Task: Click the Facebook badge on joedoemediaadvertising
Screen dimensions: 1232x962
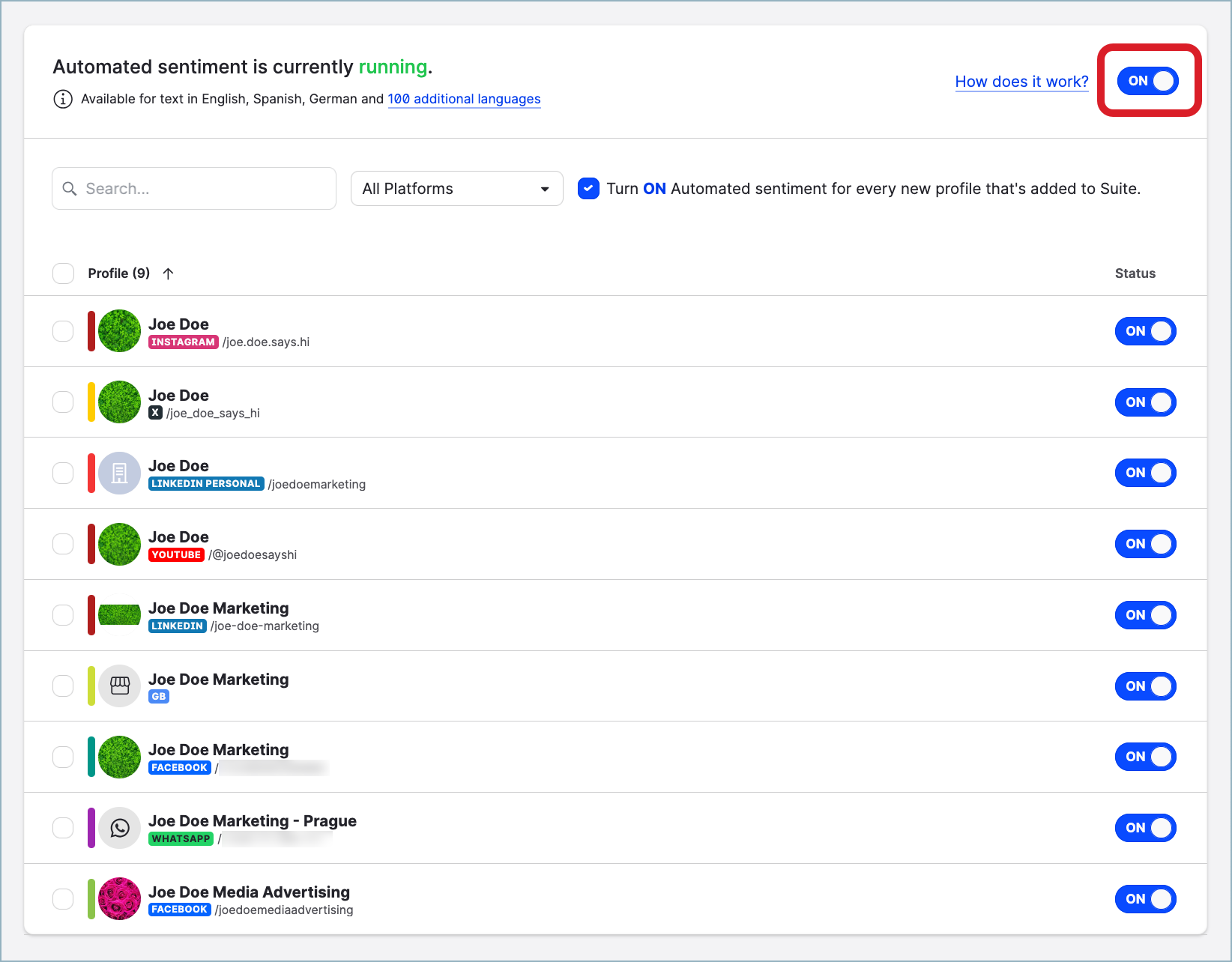Action: pyautogui.click(x=179, y=909)
